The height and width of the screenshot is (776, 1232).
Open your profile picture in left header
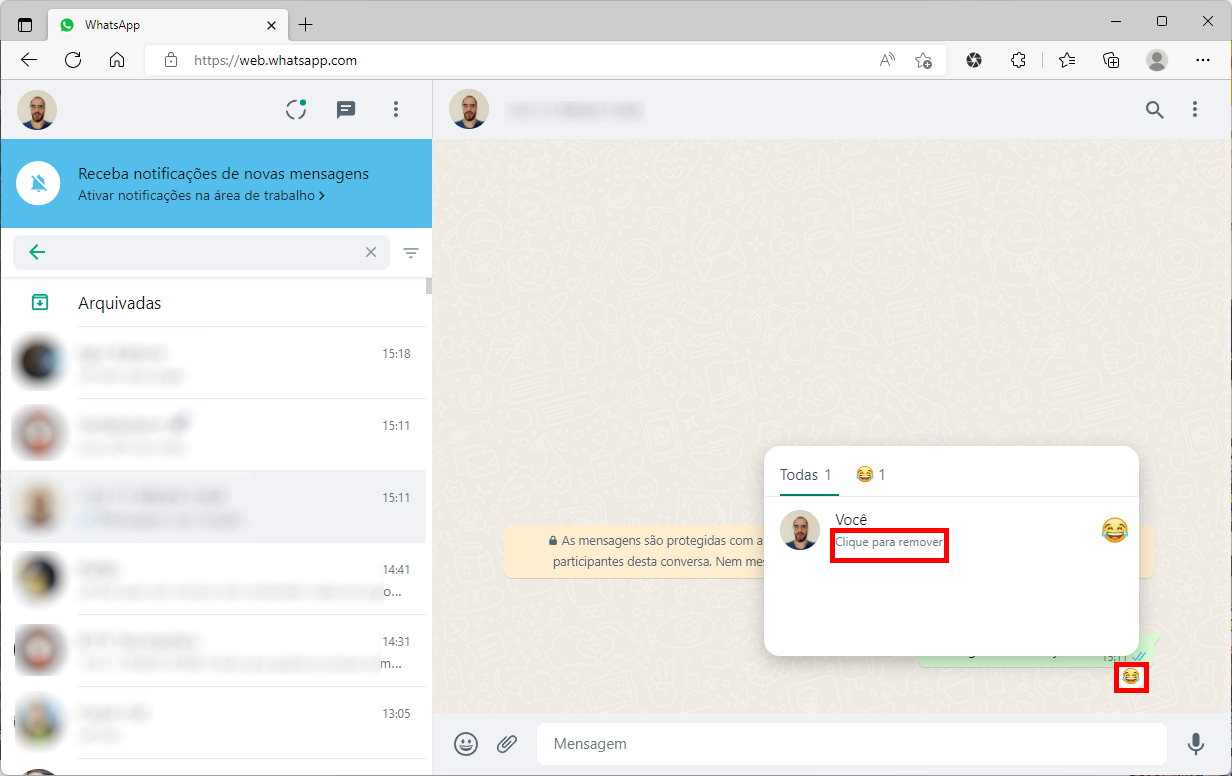(x=37, y=110)
